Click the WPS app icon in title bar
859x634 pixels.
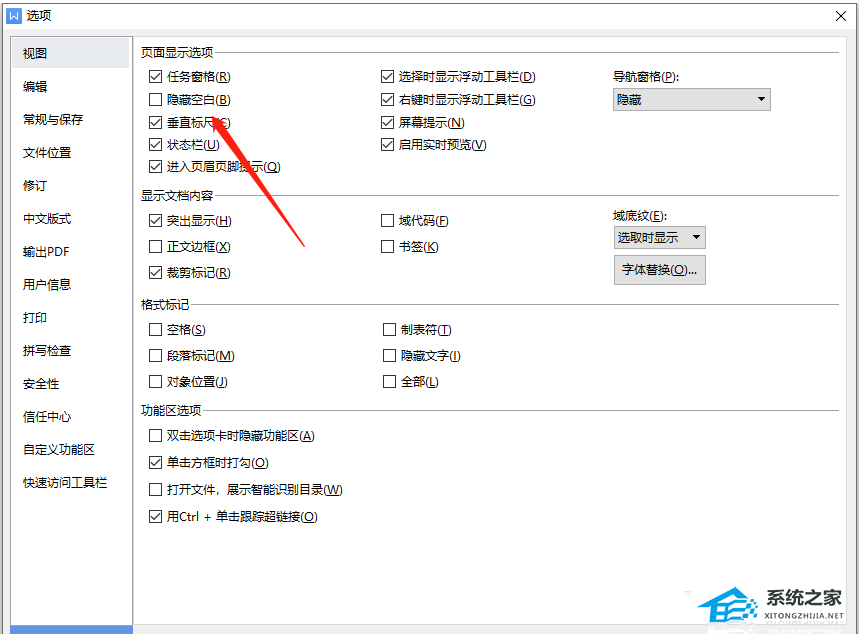click(13, 15)
